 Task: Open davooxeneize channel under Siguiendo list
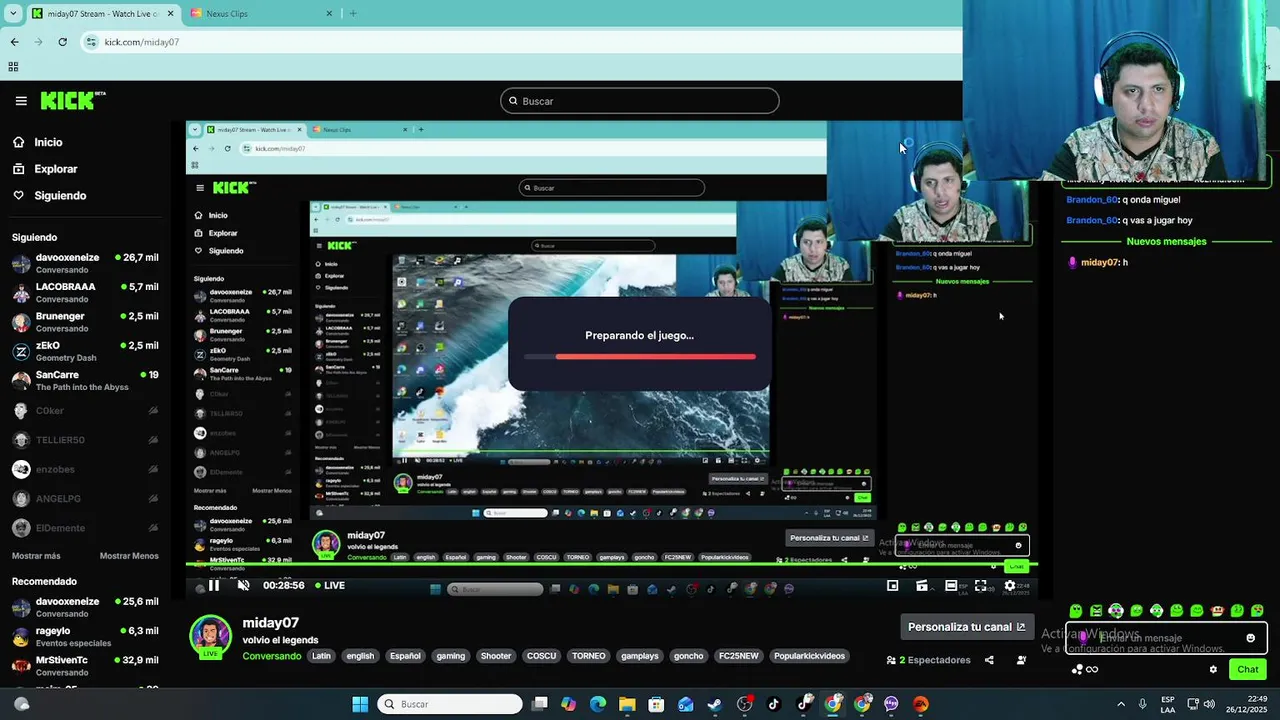pos(85,263)
